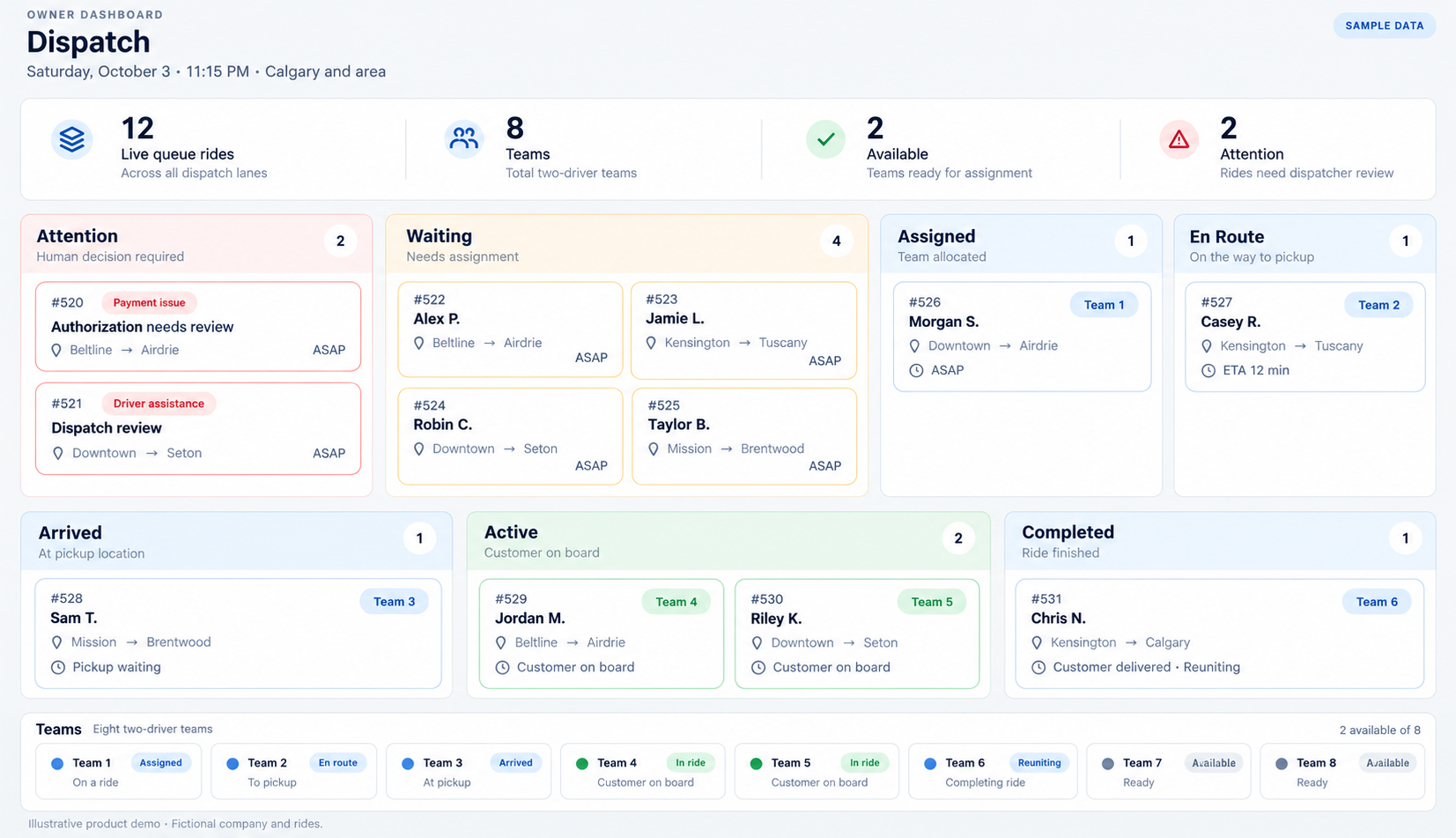Viewport: 1456px width, 838px height.
Task: Click the '12' live queue rides count
Action: tap(137, 129)
